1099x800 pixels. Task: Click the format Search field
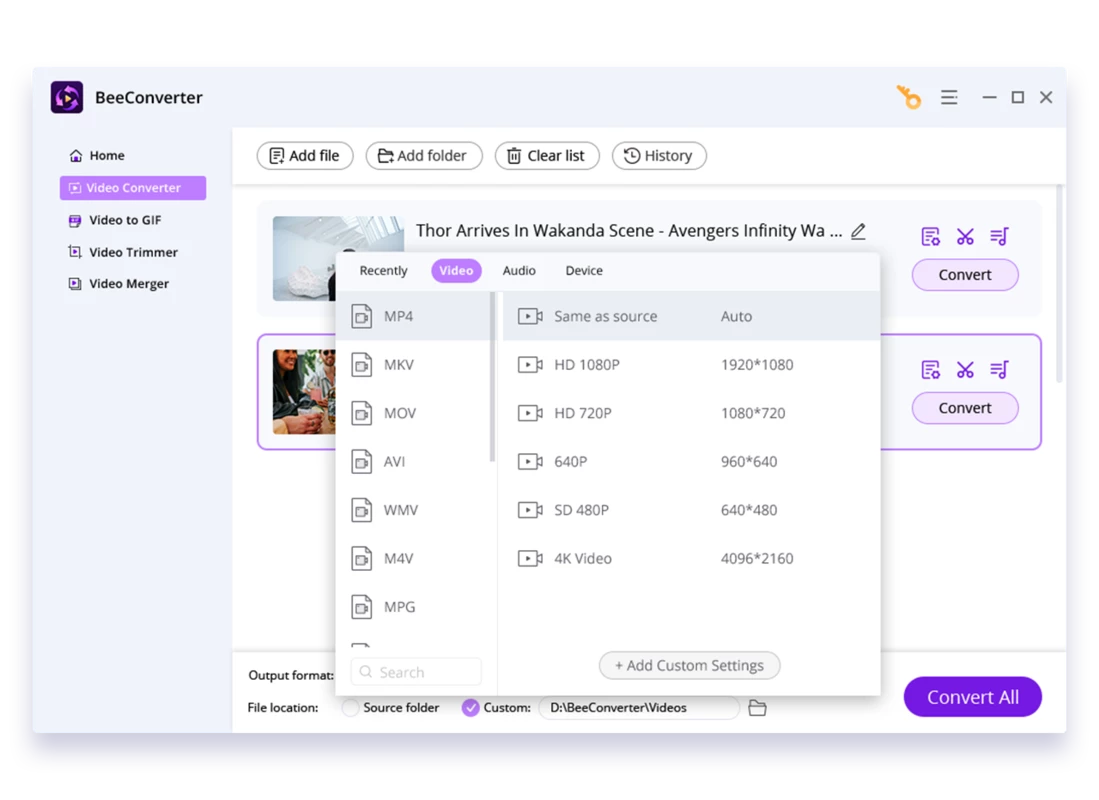[416, 672]
